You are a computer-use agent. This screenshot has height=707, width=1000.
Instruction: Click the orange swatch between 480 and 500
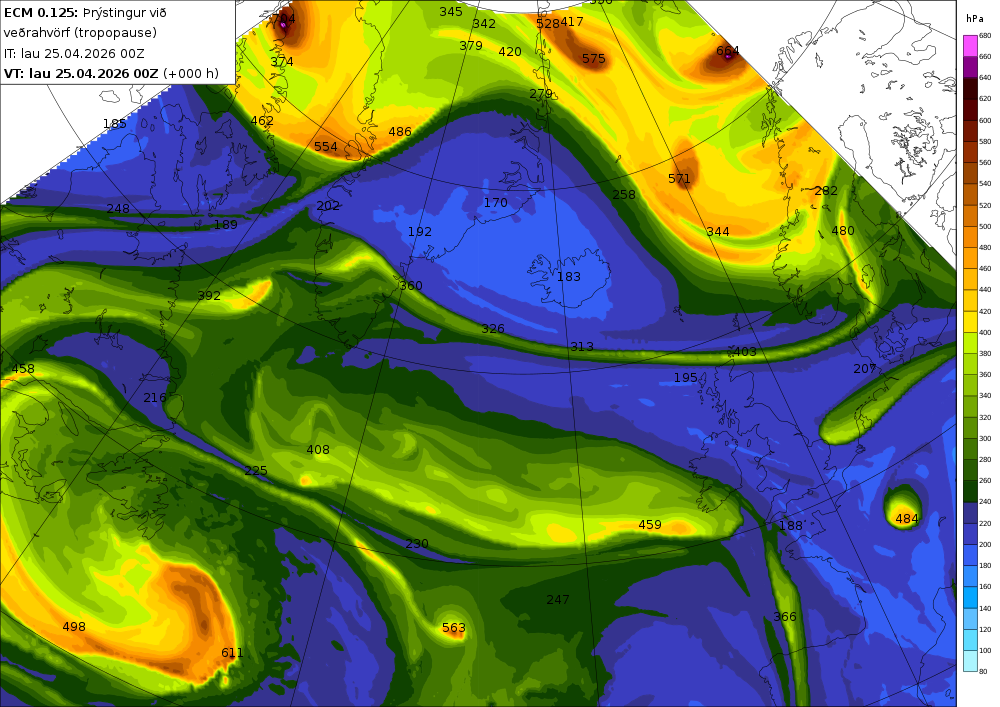tap(970, 237)
